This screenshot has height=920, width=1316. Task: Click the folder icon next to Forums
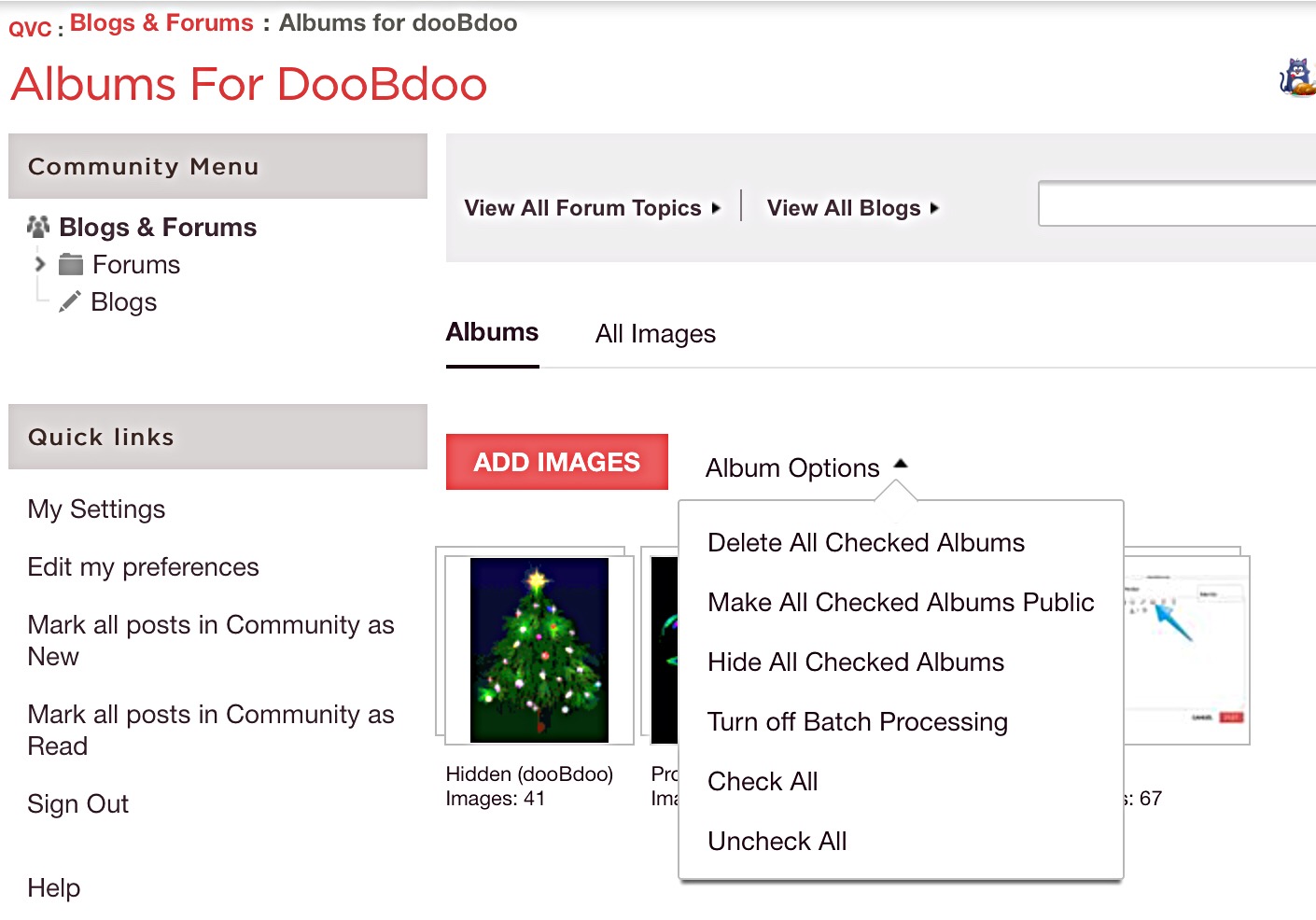(73, 264)
